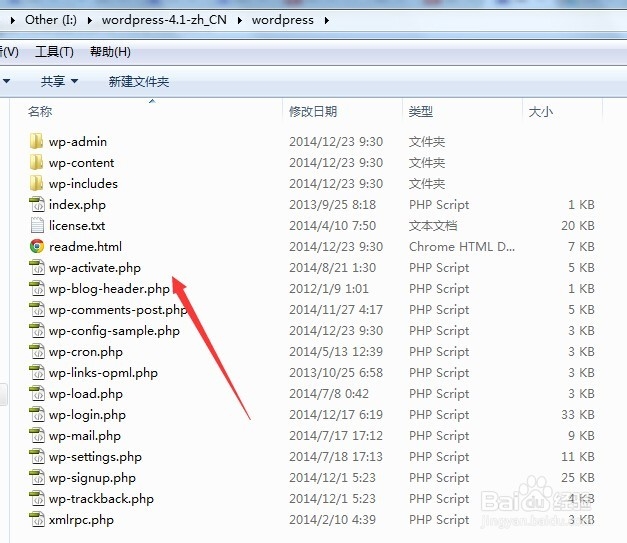Go to Other (I:) in address bar
627x543 pixels.
(x=51, y=20)
